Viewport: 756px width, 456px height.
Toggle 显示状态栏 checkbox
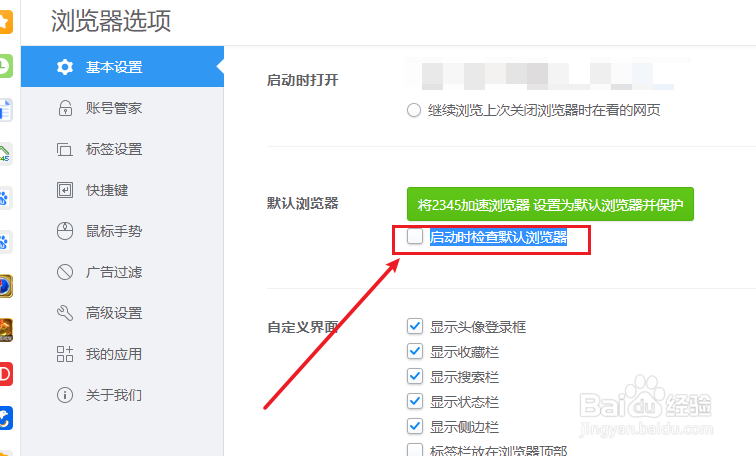coord(415,402)
